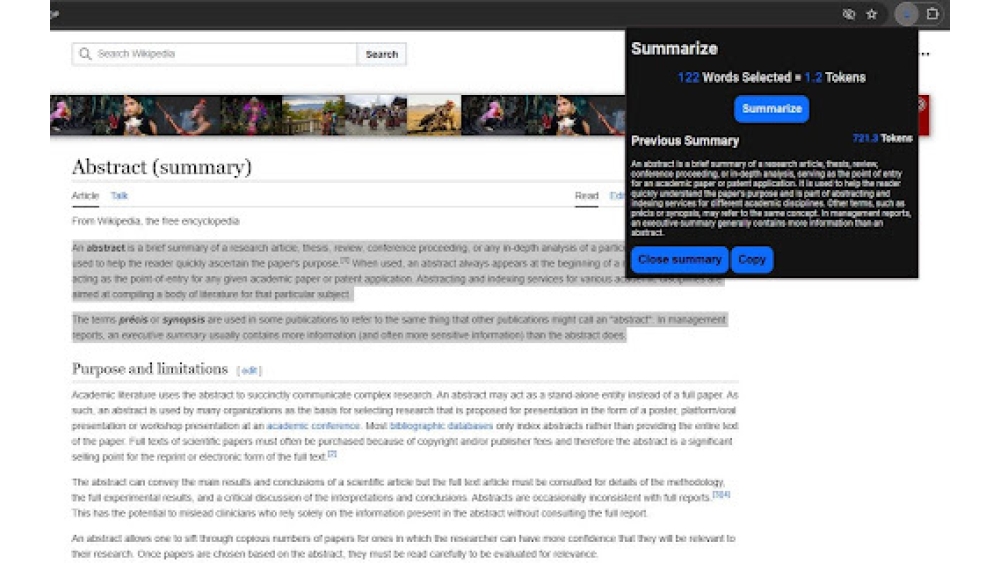1000x563 pixels.
Task: Open the bibliographic databases link
Action: (441, 426)
